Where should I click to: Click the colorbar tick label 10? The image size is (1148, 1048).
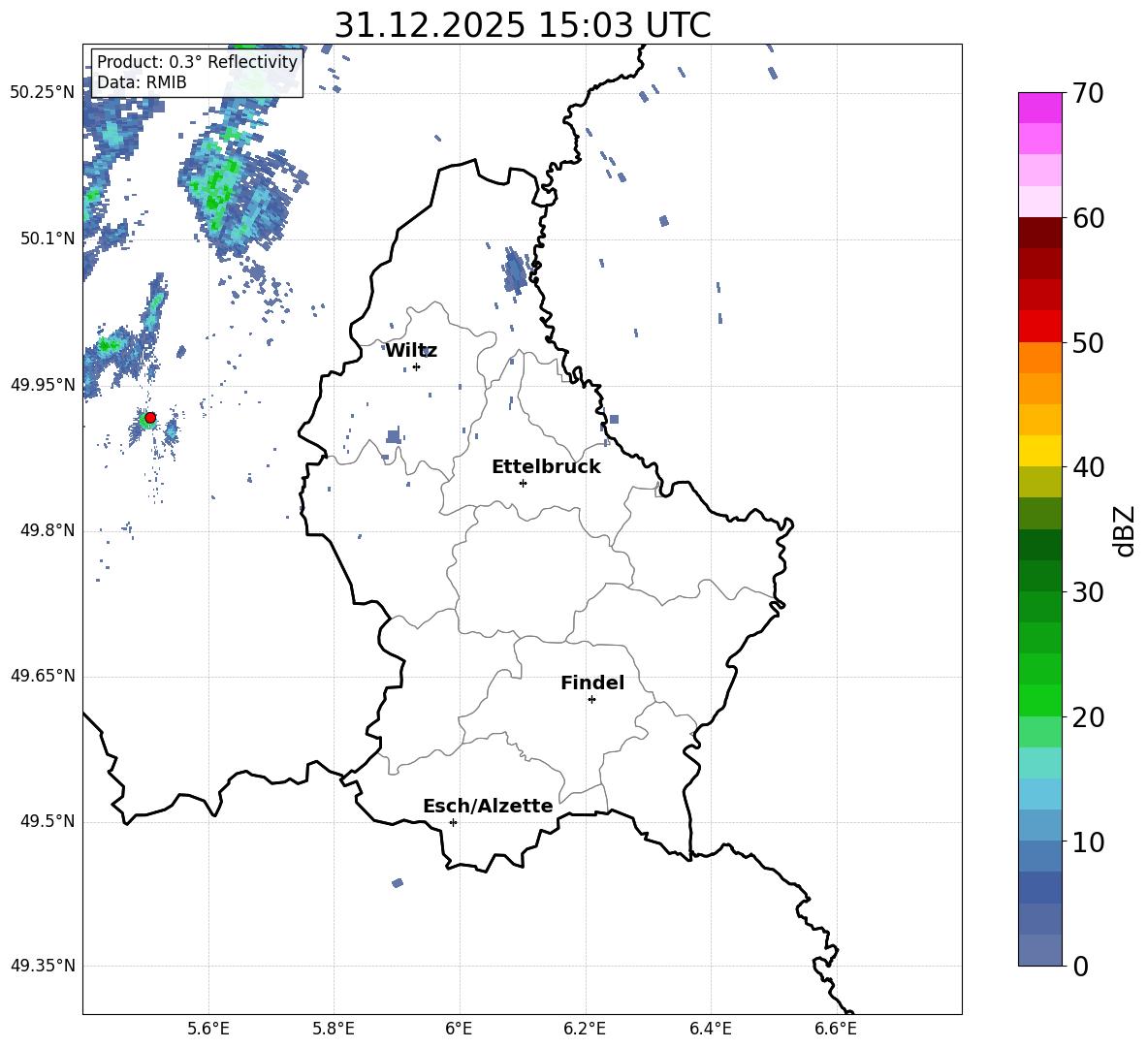1088,842
